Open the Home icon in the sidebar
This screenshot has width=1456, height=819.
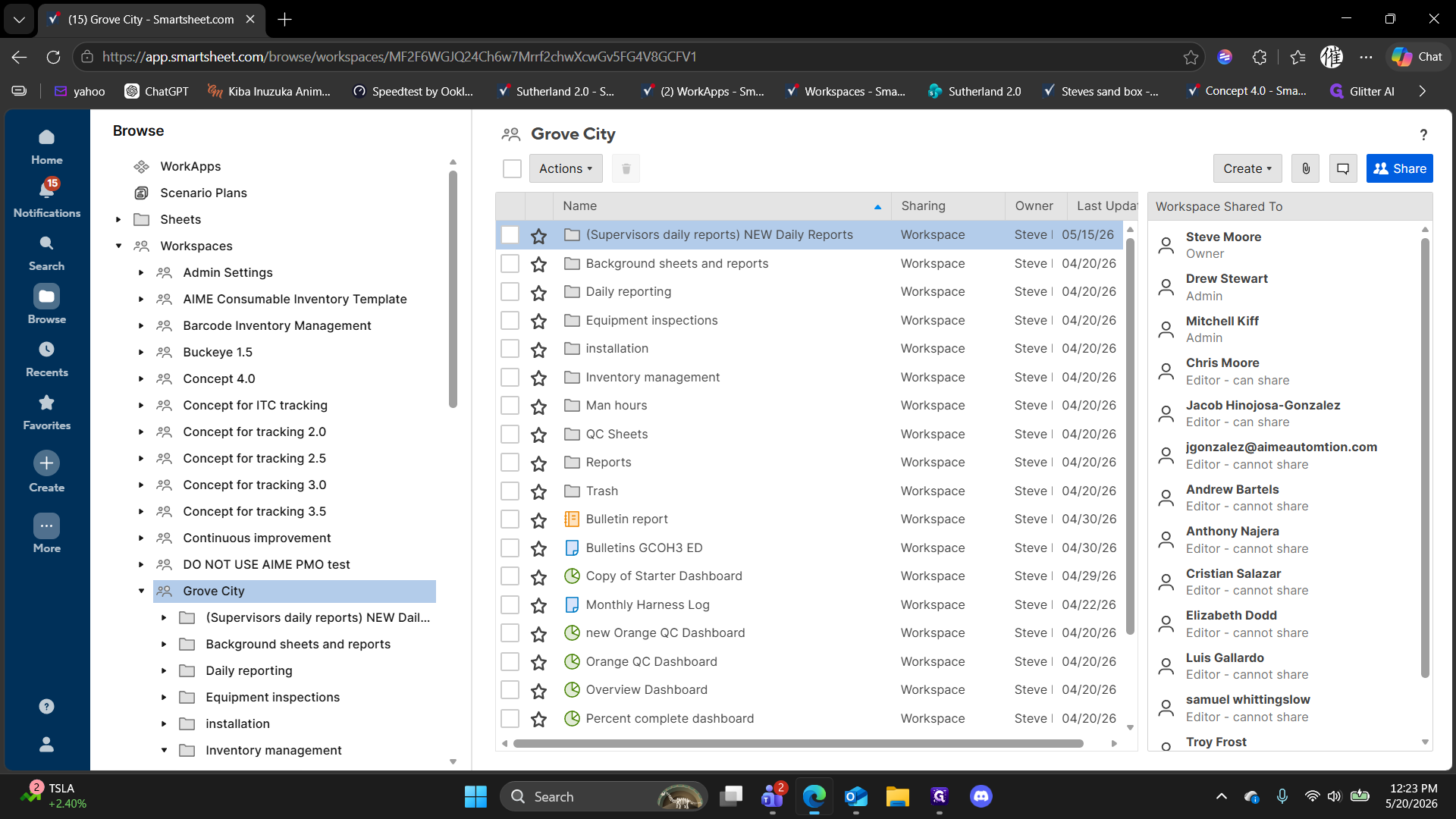click(x=46, y=137)
